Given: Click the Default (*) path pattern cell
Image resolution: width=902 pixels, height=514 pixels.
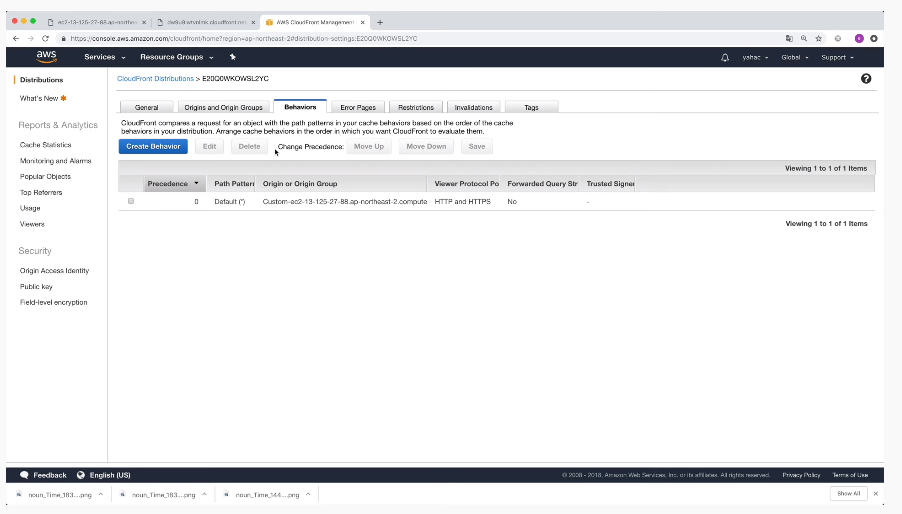Looking at the screenshot, I should click(230, 202).
